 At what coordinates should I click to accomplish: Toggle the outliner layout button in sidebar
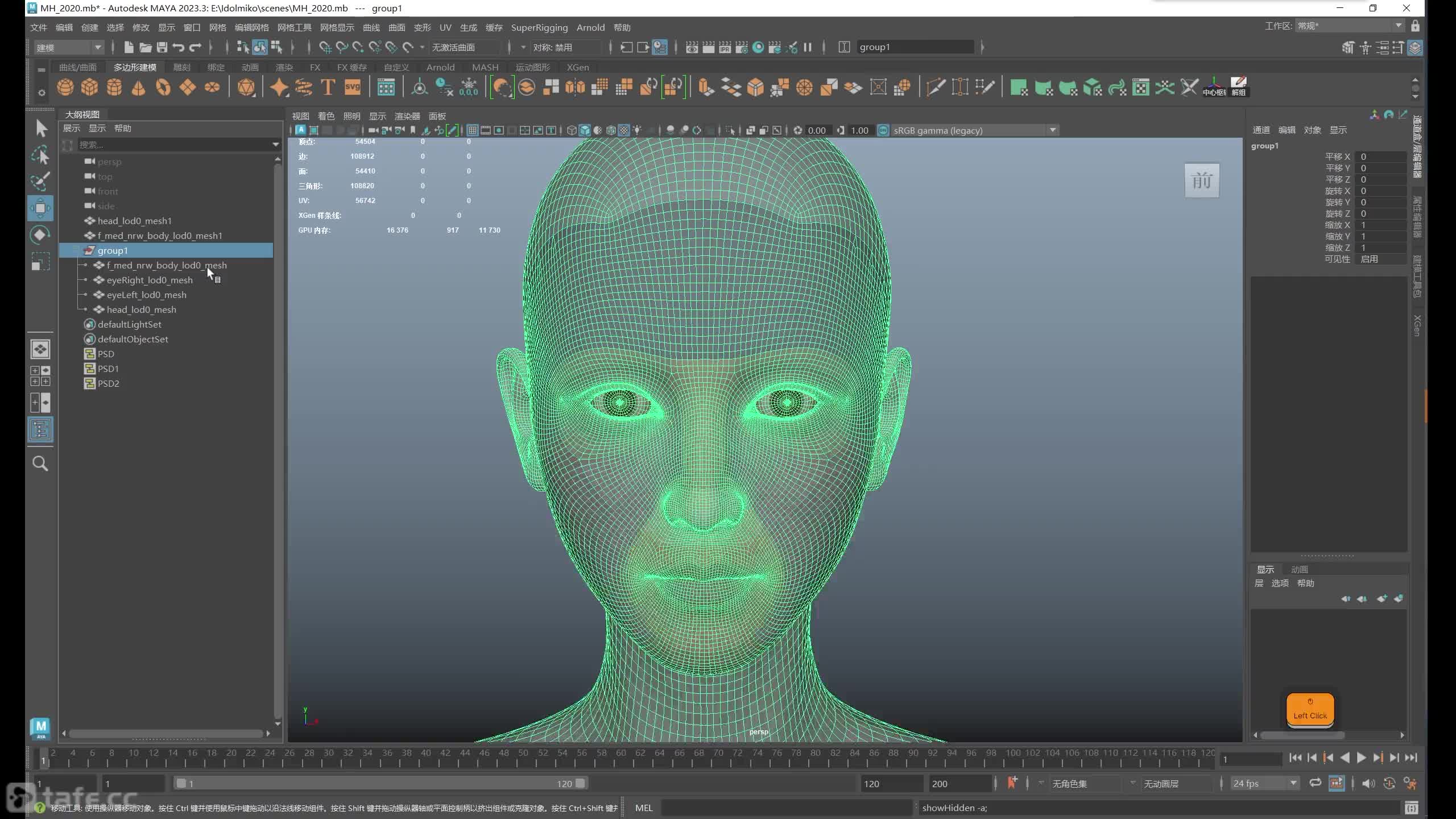coord(40,429)
